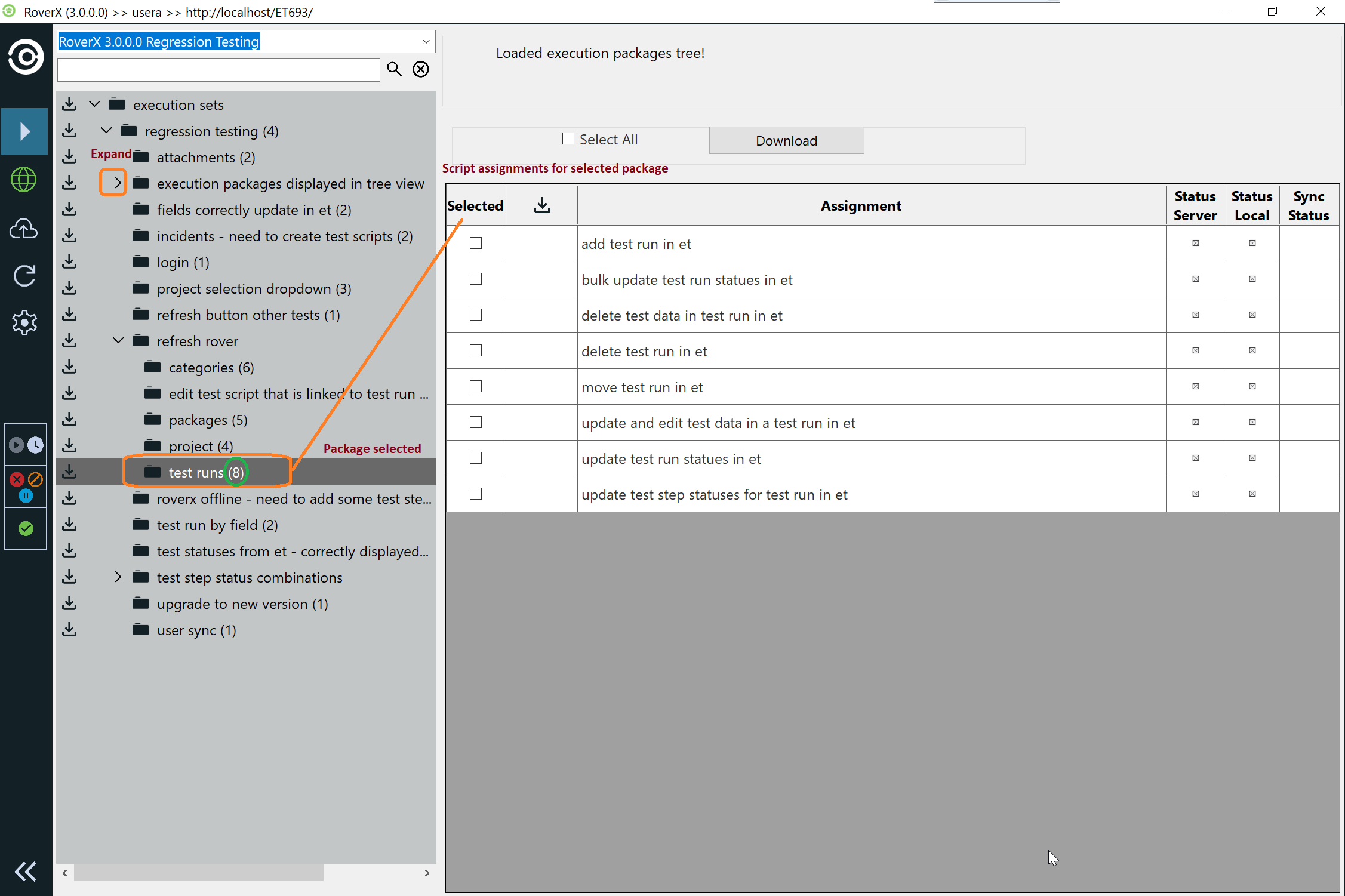Click the globe icon in sidebar

(x=24, y=179)
